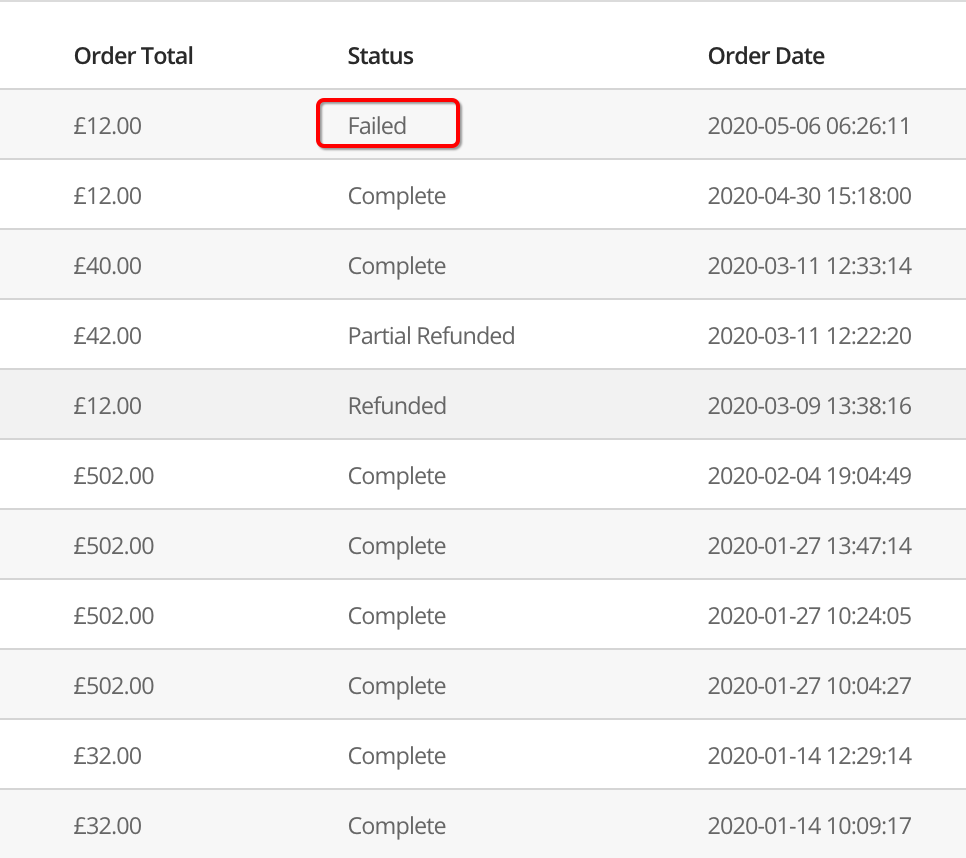Click the Status column header
The image size is (966, 858).
380,56
